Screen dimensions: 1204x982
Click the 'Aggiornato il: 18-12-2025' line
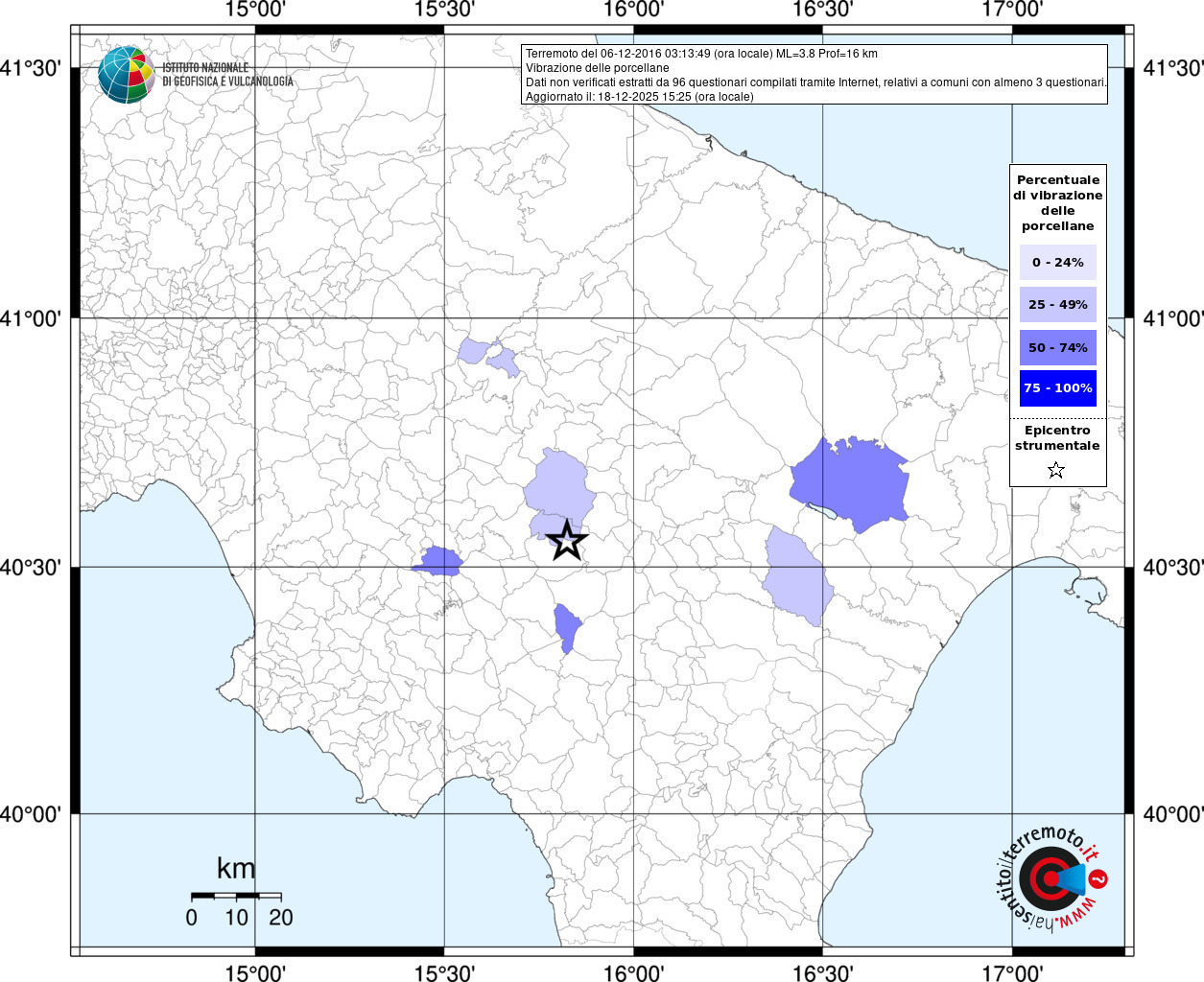point(640,97)
